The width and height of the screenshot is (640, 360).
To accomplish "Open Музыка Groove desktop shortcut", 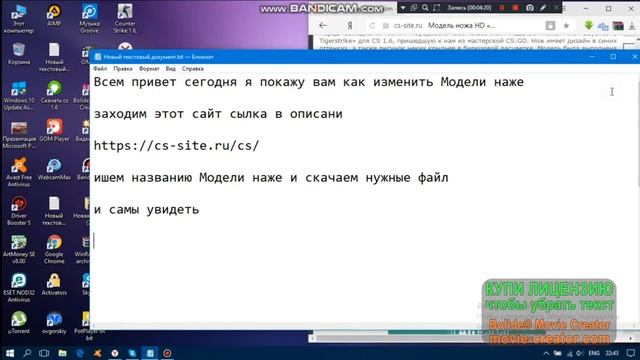I will 89,18.
